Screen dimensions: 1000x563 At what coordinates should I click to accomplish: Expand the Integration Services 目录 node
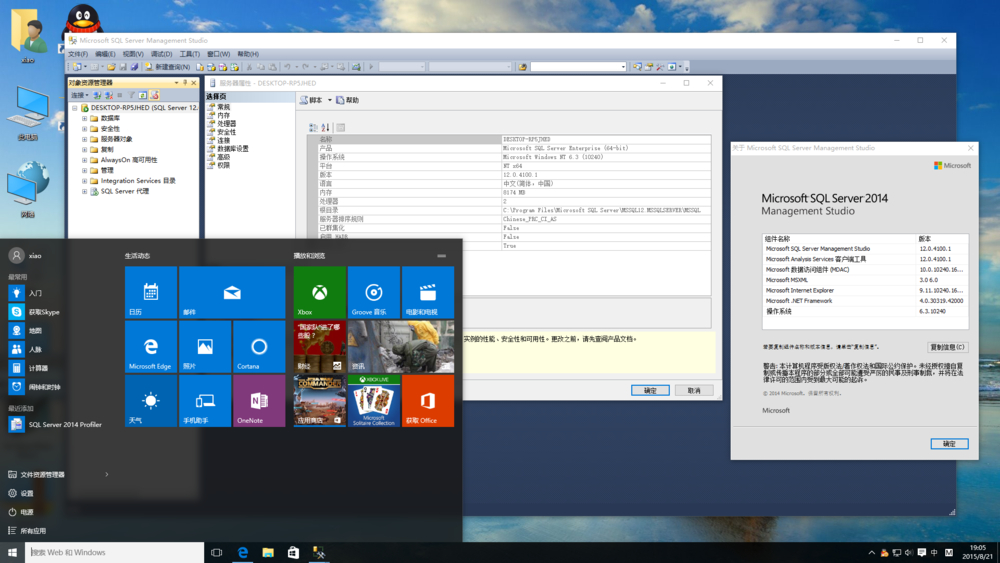[84, 181]
